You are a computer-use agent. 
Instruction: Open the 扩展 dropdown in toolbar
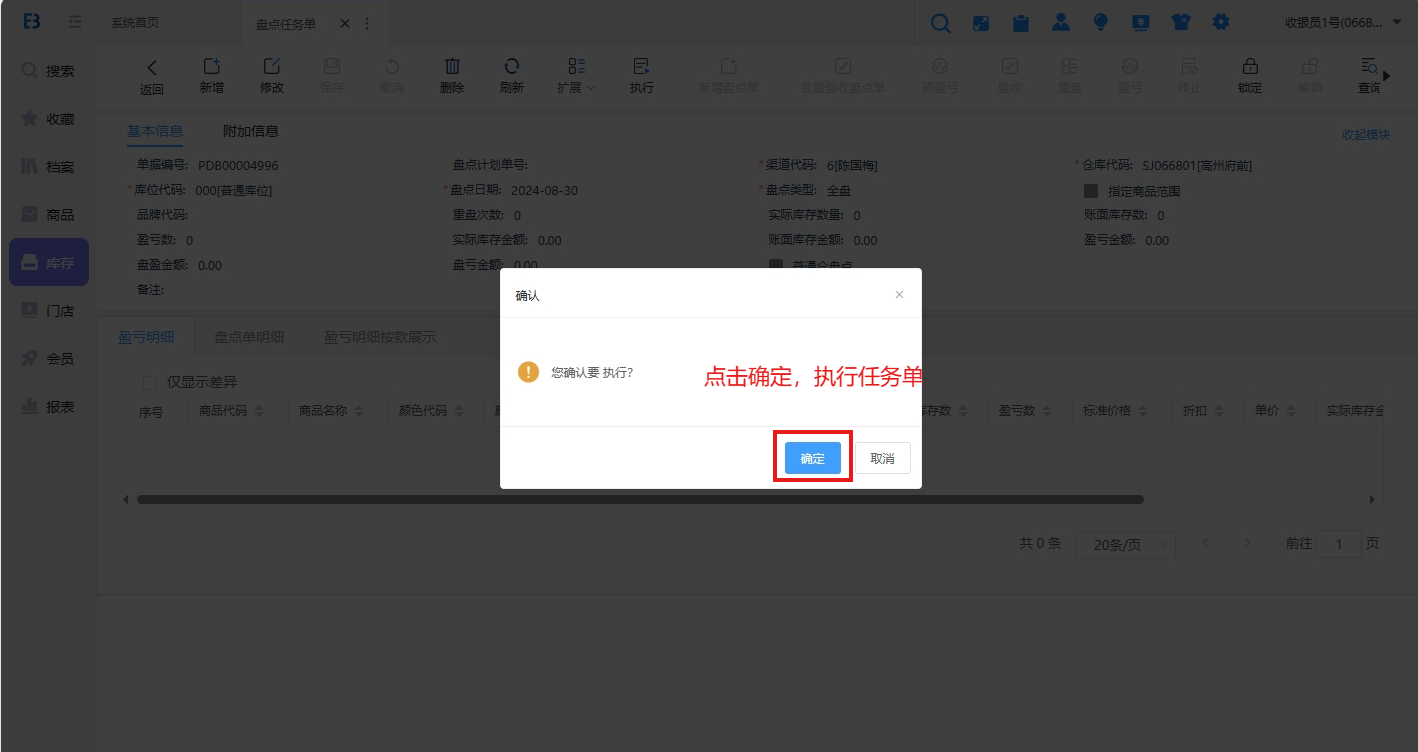(x=577, y=75)
